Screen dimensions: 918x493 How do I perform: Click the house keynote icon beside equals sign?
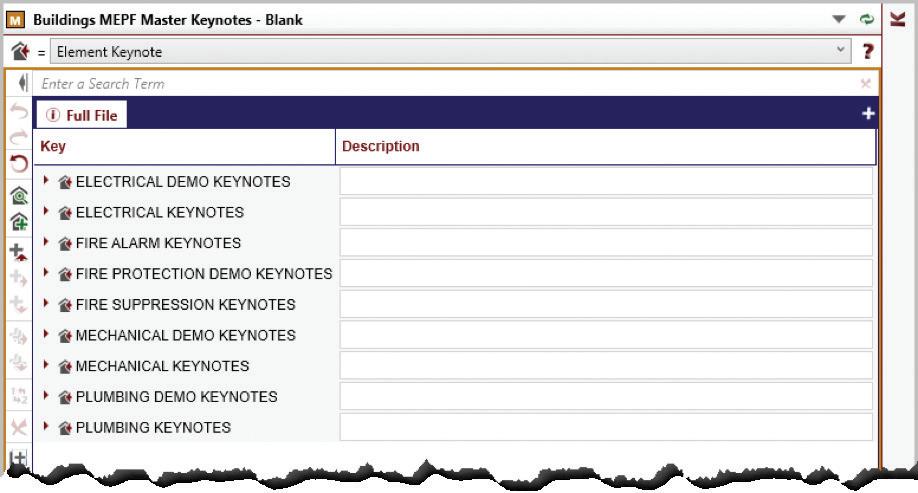pos(19,52)
